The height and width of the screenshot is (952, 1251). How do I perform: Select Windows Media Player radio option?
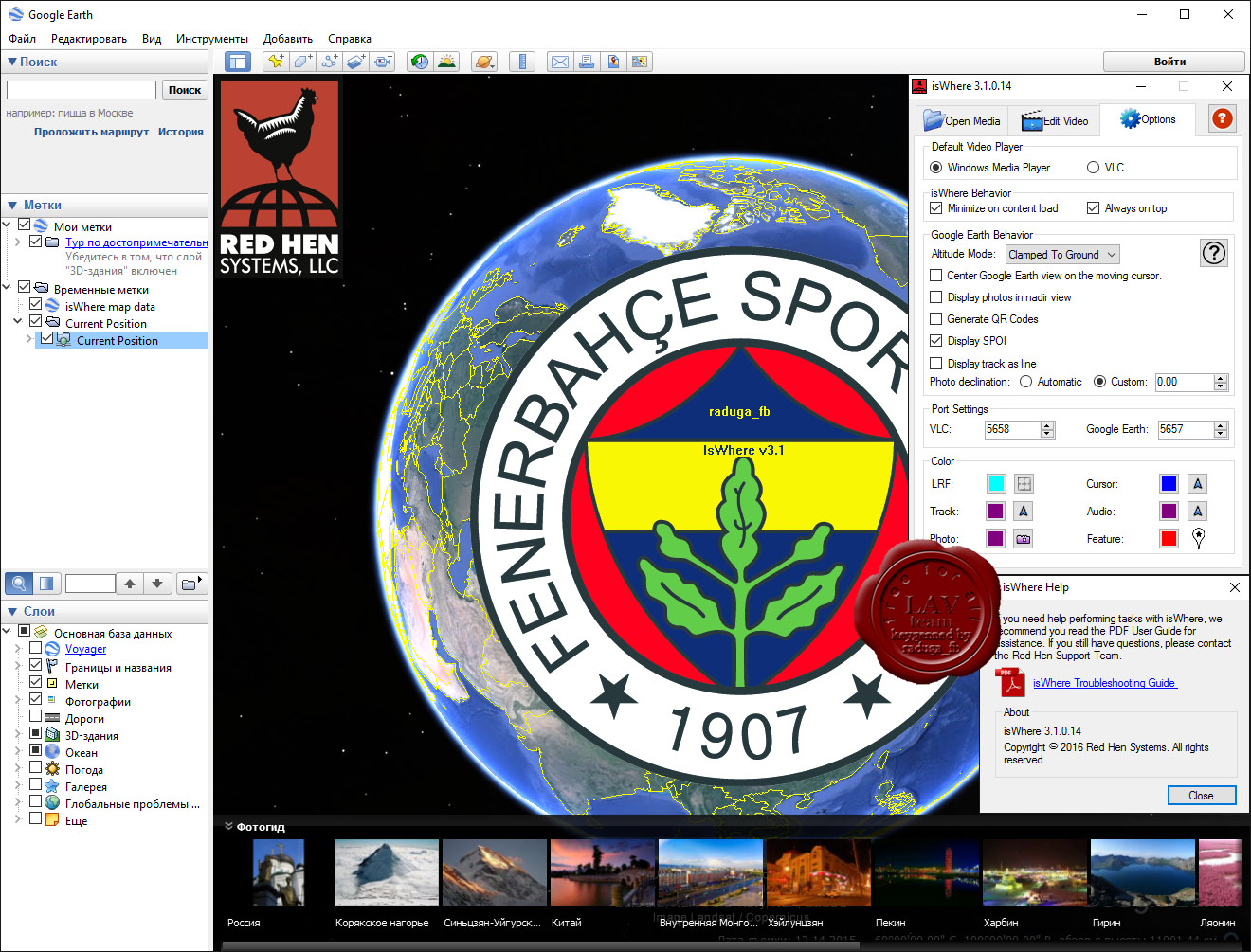click(936, 168)
